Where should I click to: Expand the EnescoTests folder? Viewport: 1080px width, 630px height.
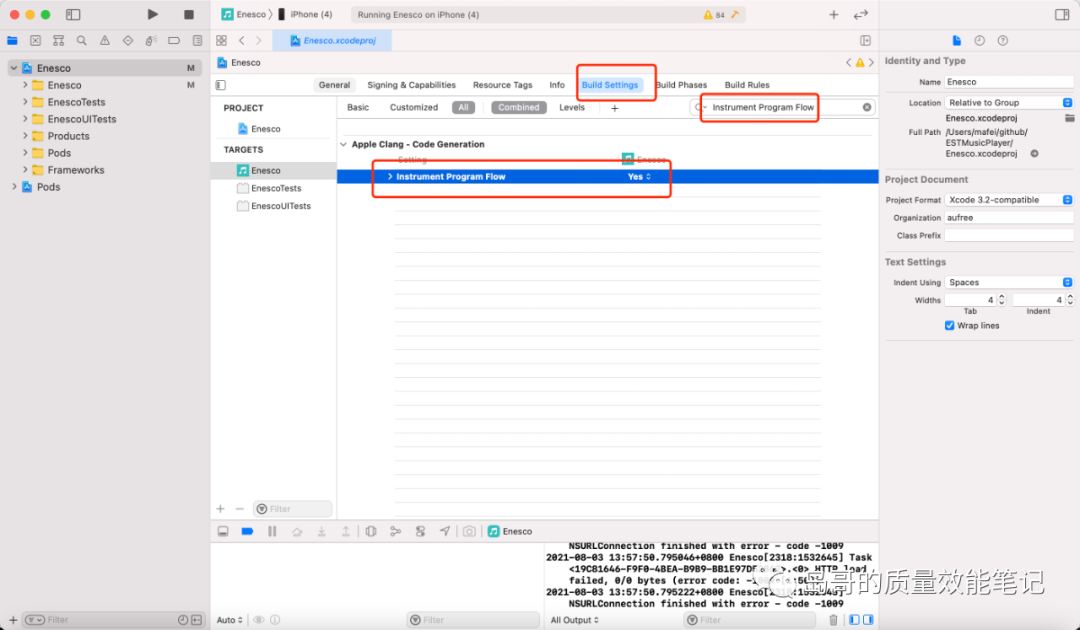25,102
